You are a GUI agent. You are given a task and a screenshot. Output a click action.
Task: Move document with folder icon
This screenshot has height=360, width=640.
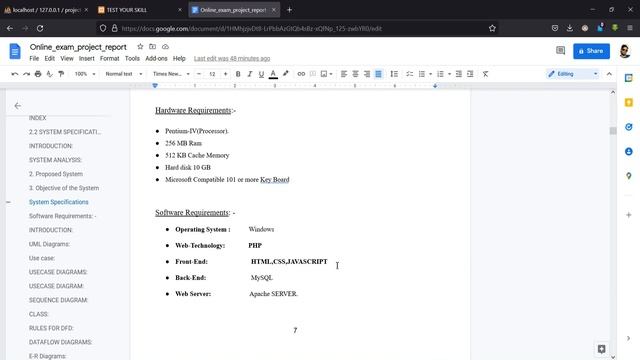pyautogui.click(x=152, y=47)
